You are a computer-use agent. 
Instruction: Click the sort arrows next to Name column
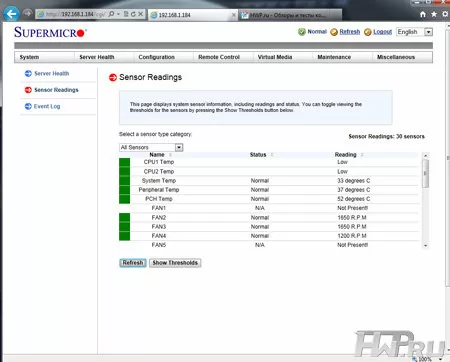pyautogui.click(x=170, y=155)
